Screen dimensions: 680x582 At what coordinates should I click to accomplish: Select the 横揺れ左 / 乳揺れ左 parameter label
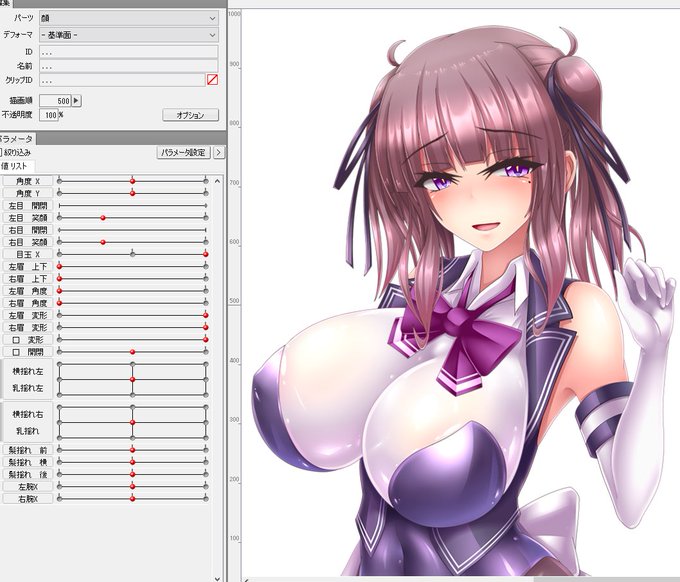[x=28, y=379]
